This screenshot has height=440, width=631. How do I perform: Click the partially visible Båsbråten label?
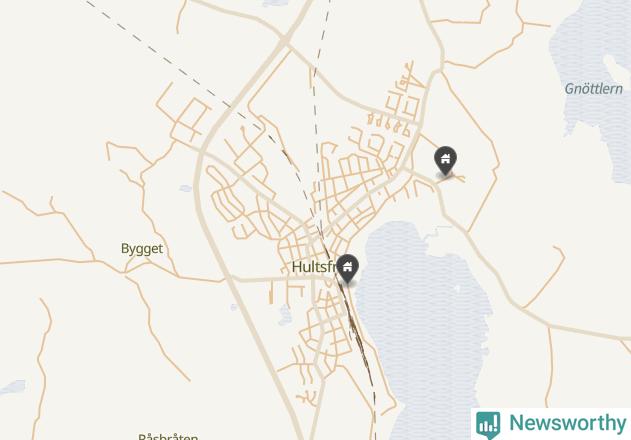point(168,436)
